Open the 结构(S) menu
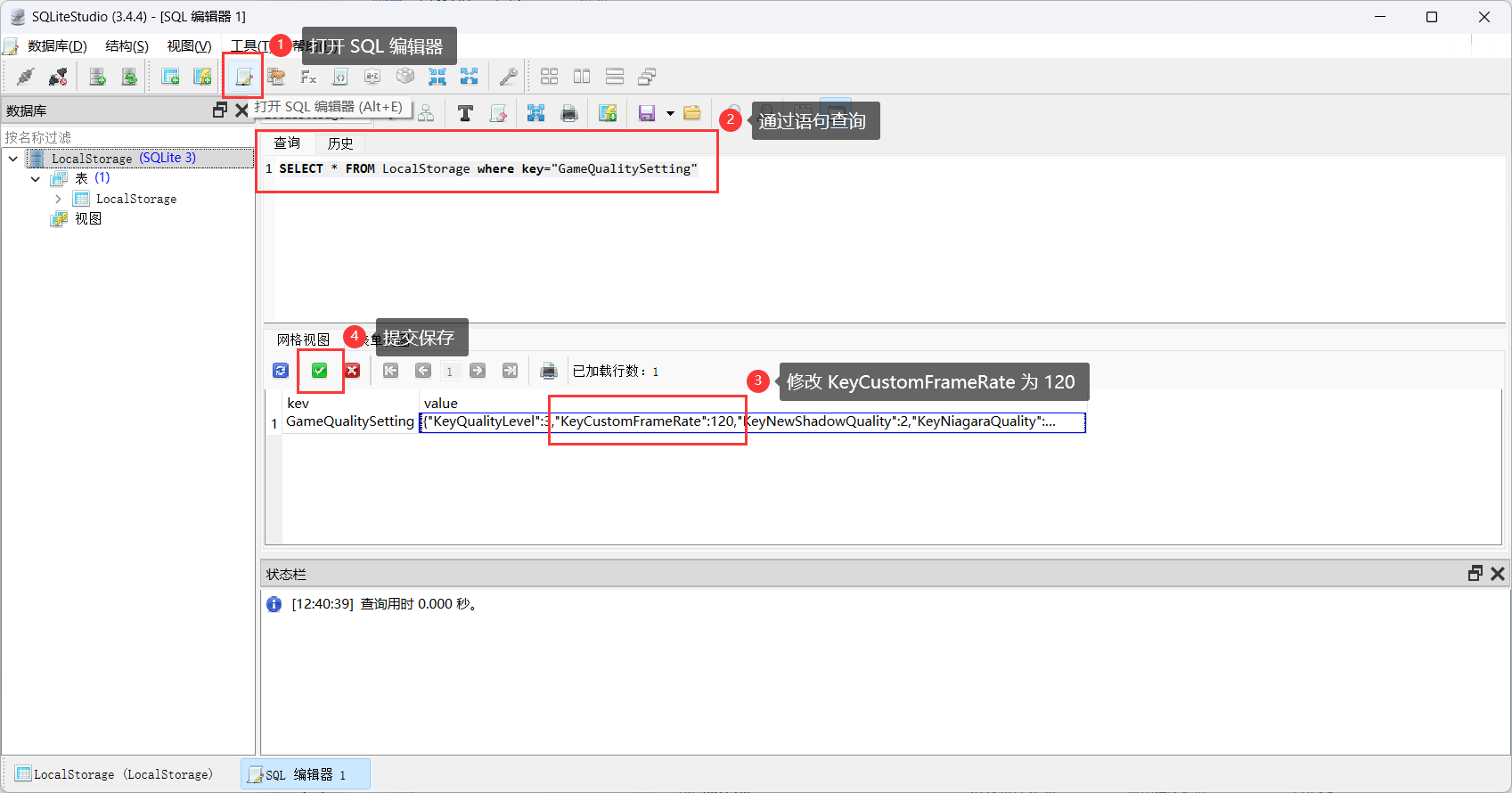 click(x=127, y=46)
